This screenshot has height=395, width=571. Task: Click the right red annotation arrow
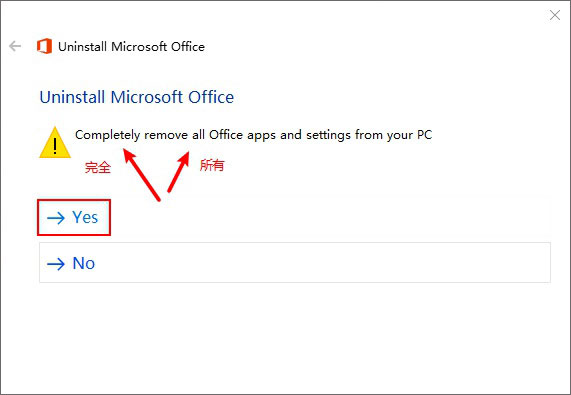[178, 172]
